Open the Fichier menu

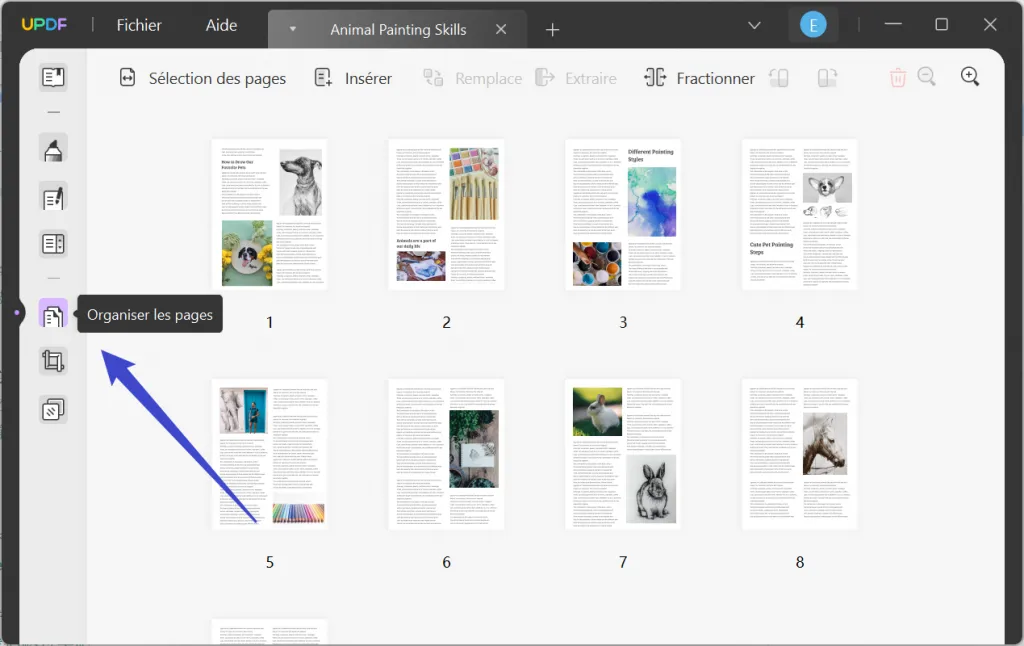pyautogui.click(x=137, y=25)
